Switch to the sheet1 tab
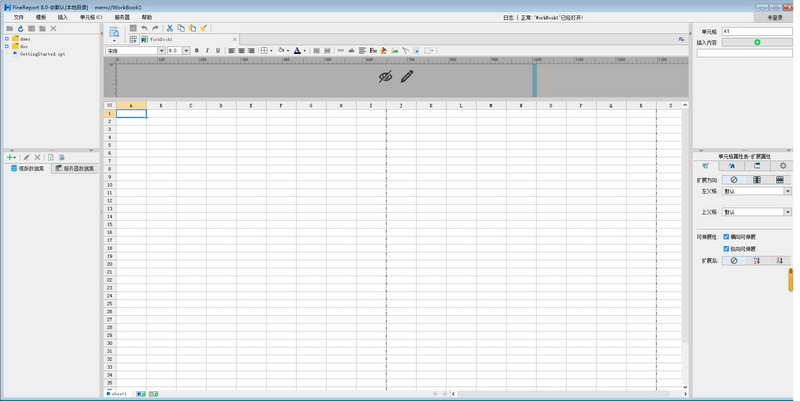 coord(117,394)
